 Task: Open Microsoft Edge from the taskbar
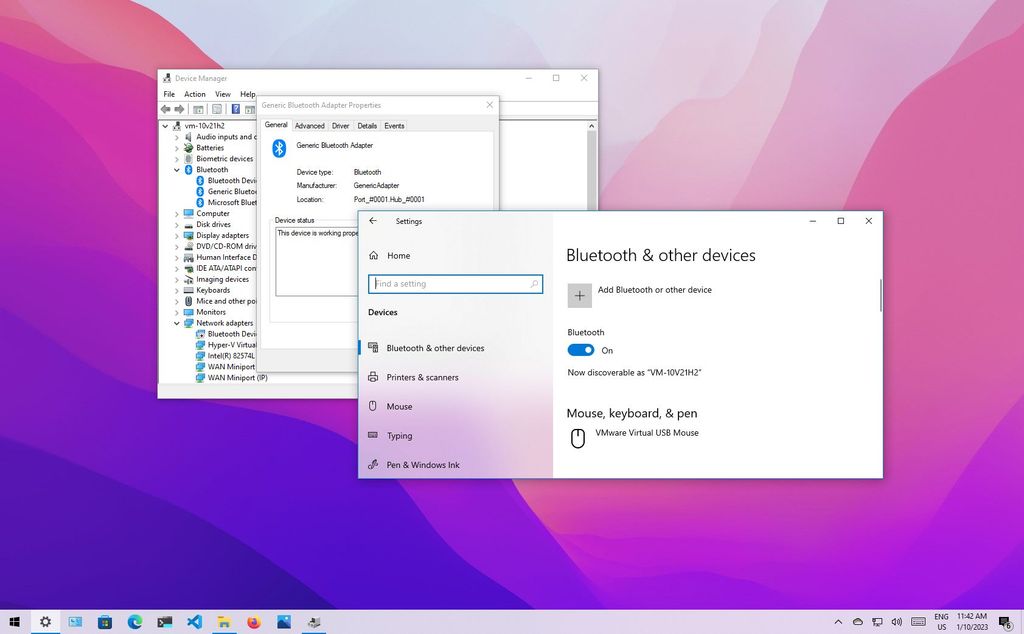point(134,621)
